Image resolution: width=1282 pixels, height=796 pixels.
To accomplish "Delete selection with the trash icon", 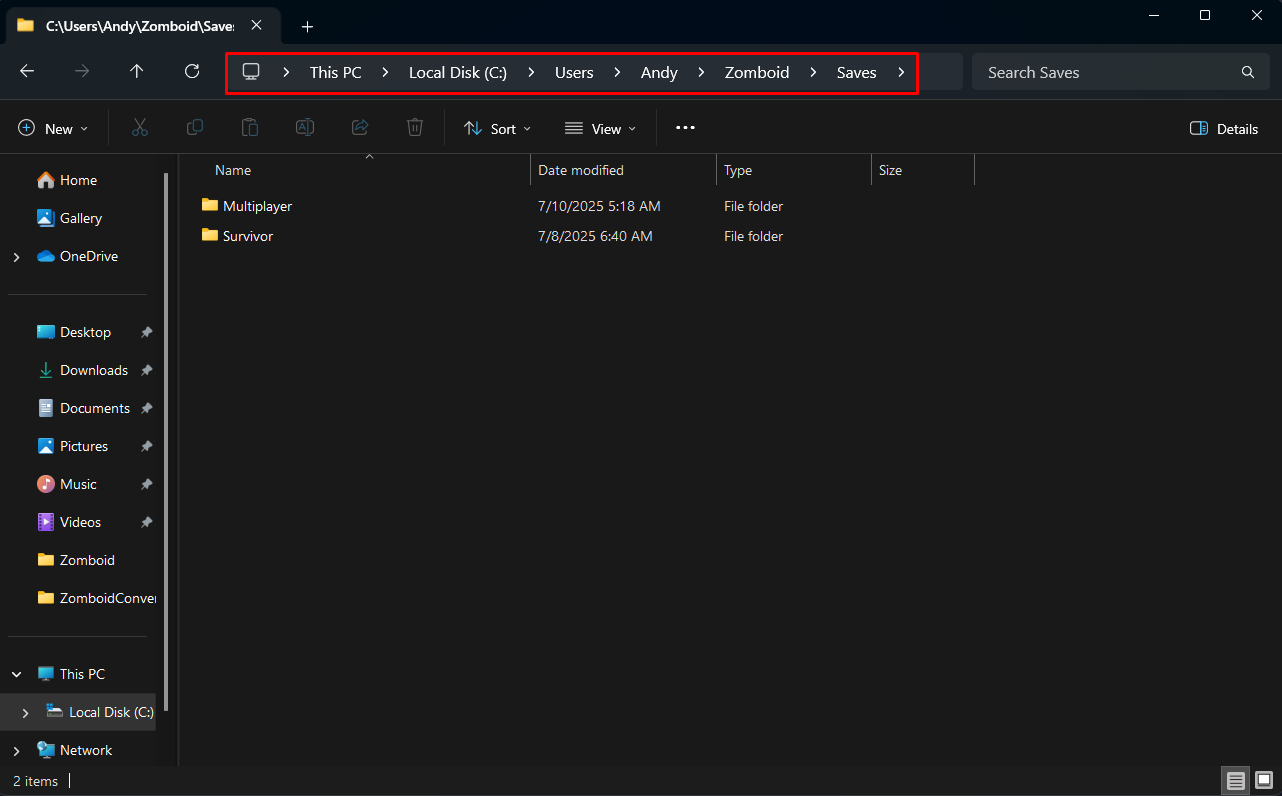I will coord(415,127).
